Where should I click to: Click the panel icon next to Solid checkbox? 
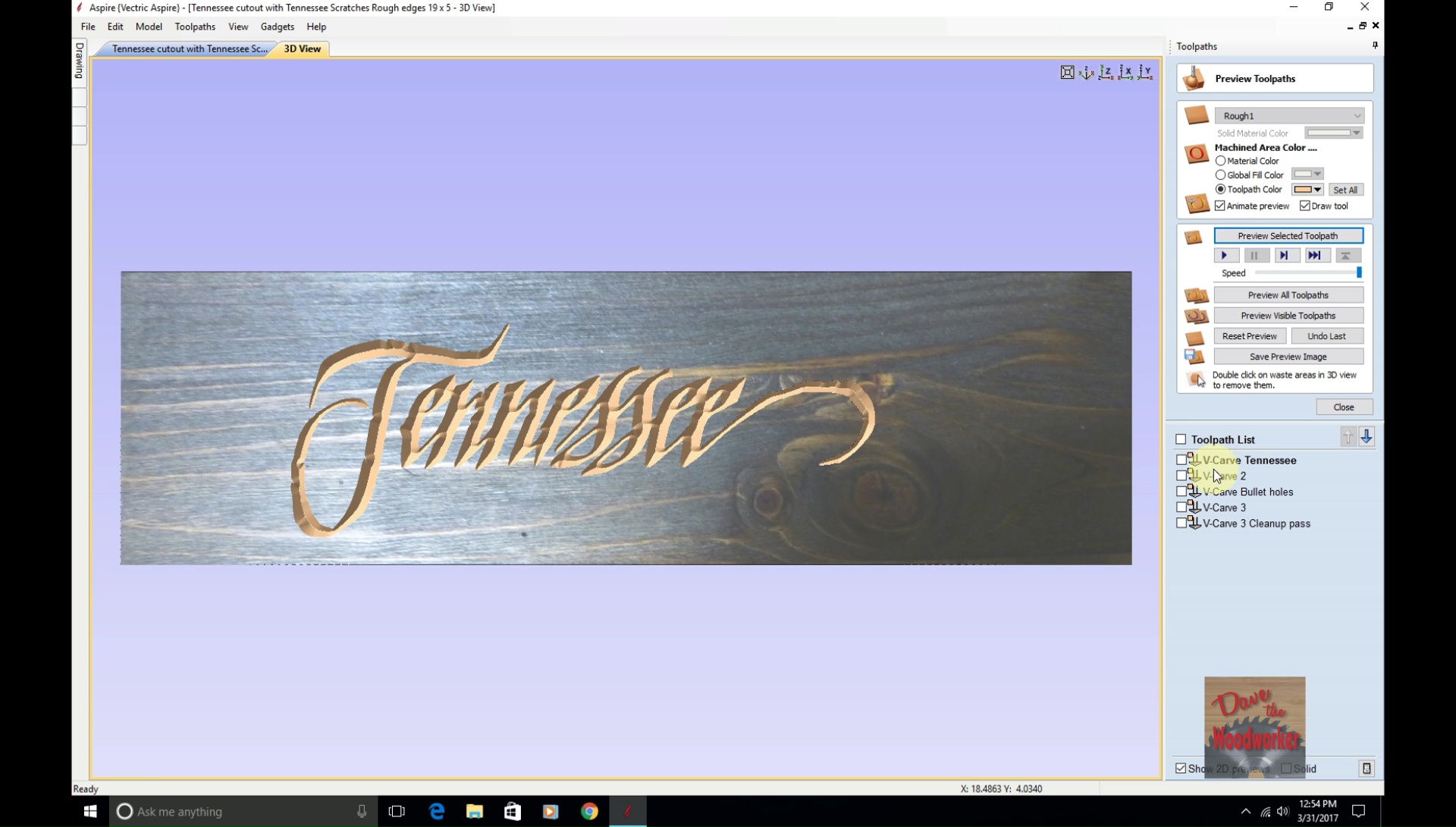1367,769
